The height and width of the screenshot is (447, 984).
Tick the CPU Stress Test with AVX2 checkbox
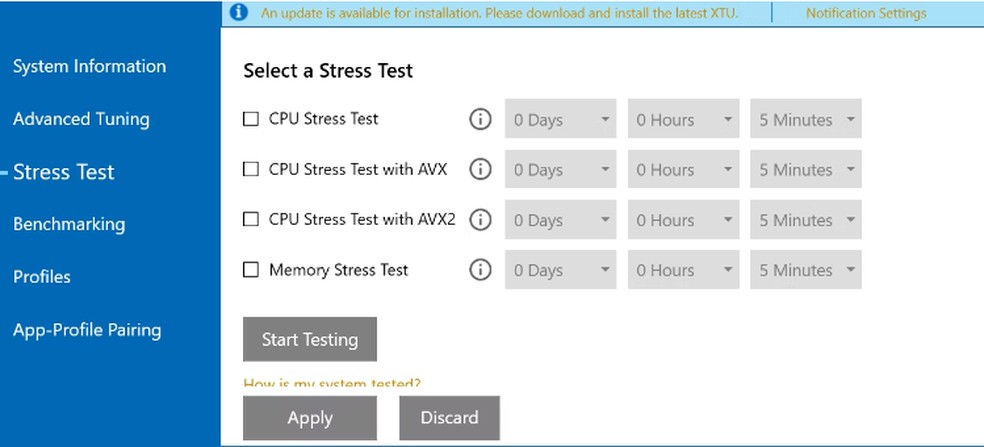point(251,219)
